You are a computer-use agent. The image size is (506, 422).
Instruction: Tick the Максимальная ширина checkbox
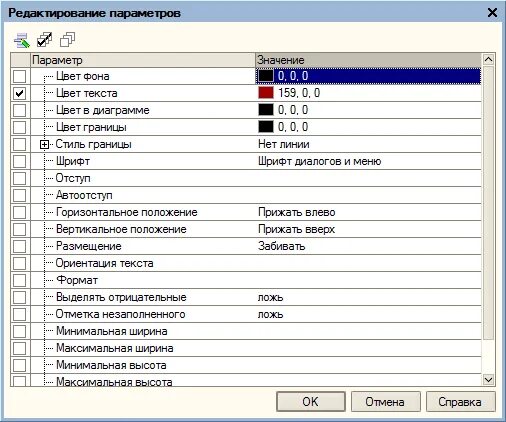click(x=19, y=348)
